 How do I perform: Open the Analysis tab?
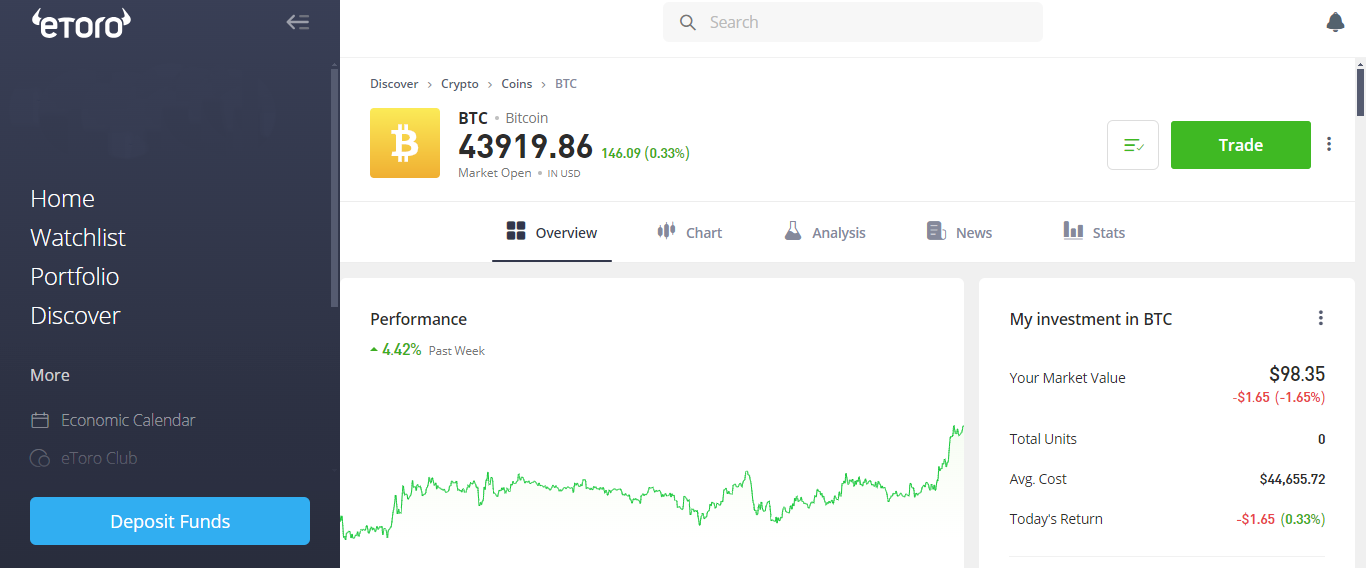point(825,233)
